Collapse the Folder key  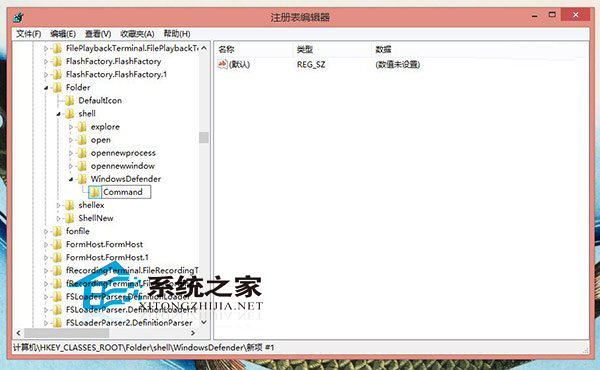pyautogui.click(x=46, y=88)
